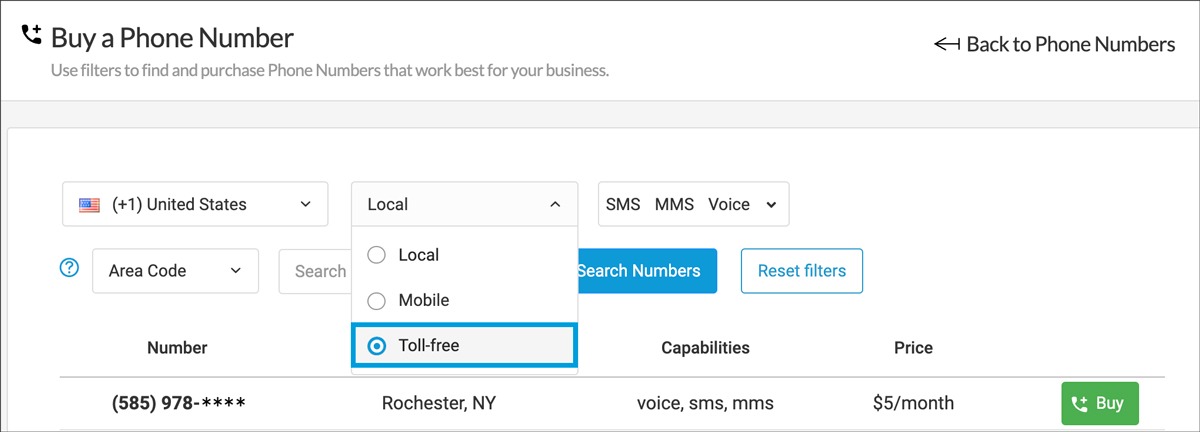Buy the (585) 978 Rochester number

tap(1099, 404)
